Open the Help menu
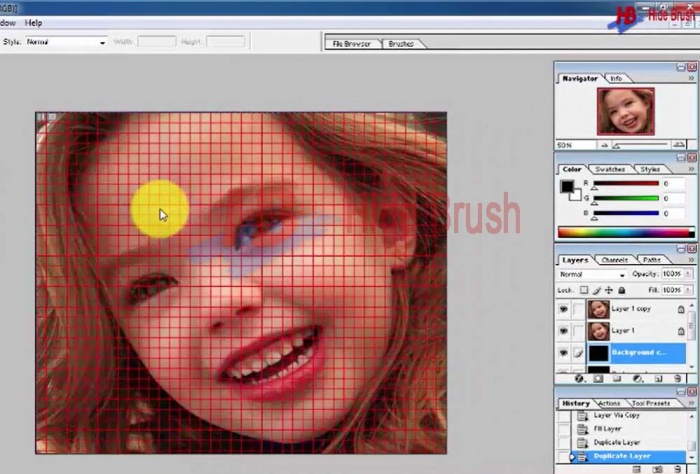700x474 pixels. coord(33,23)
